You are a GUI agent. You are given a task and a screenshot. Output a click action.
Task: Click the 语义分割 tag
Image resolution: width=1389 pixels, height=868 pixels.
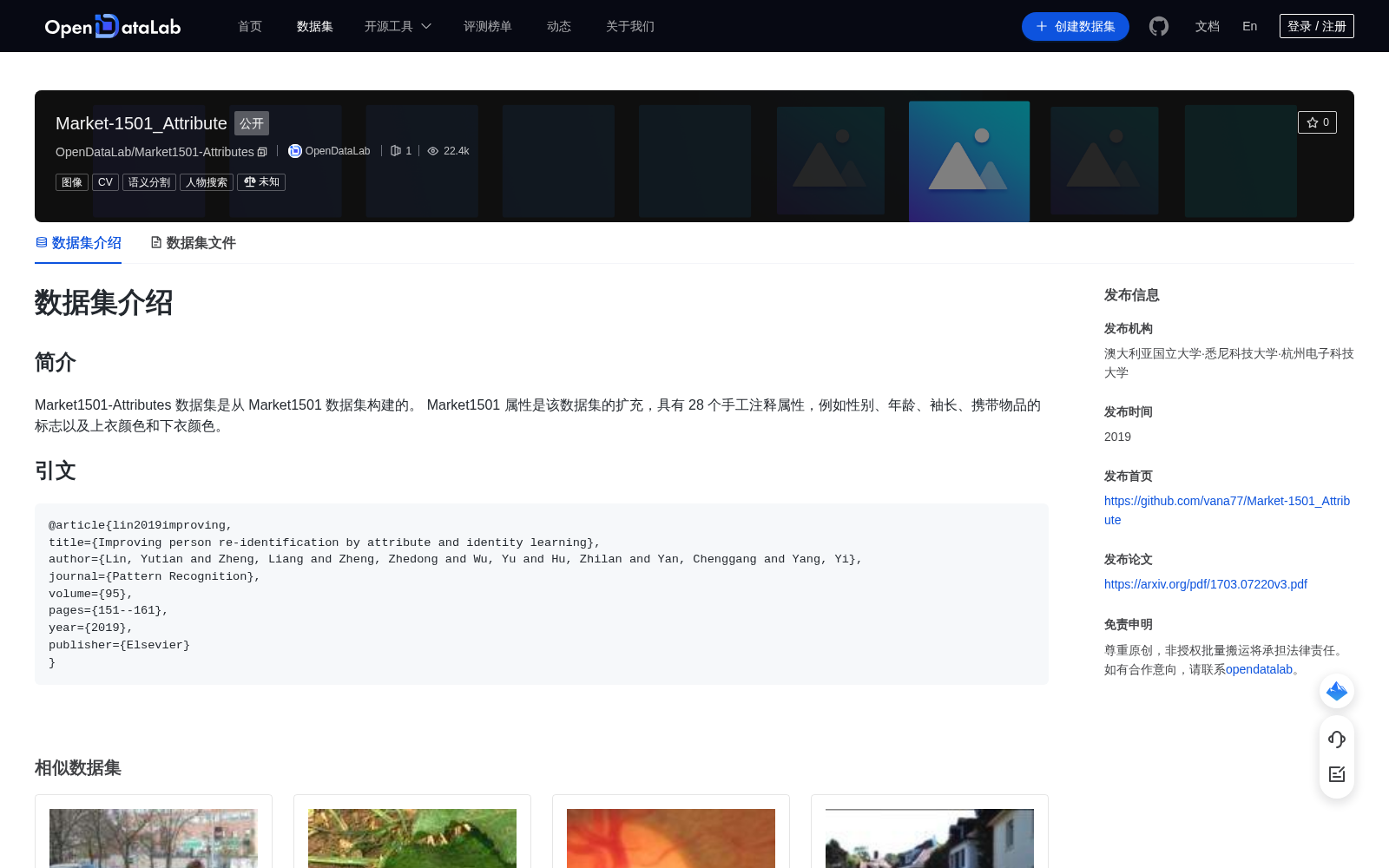click(149, 182)
